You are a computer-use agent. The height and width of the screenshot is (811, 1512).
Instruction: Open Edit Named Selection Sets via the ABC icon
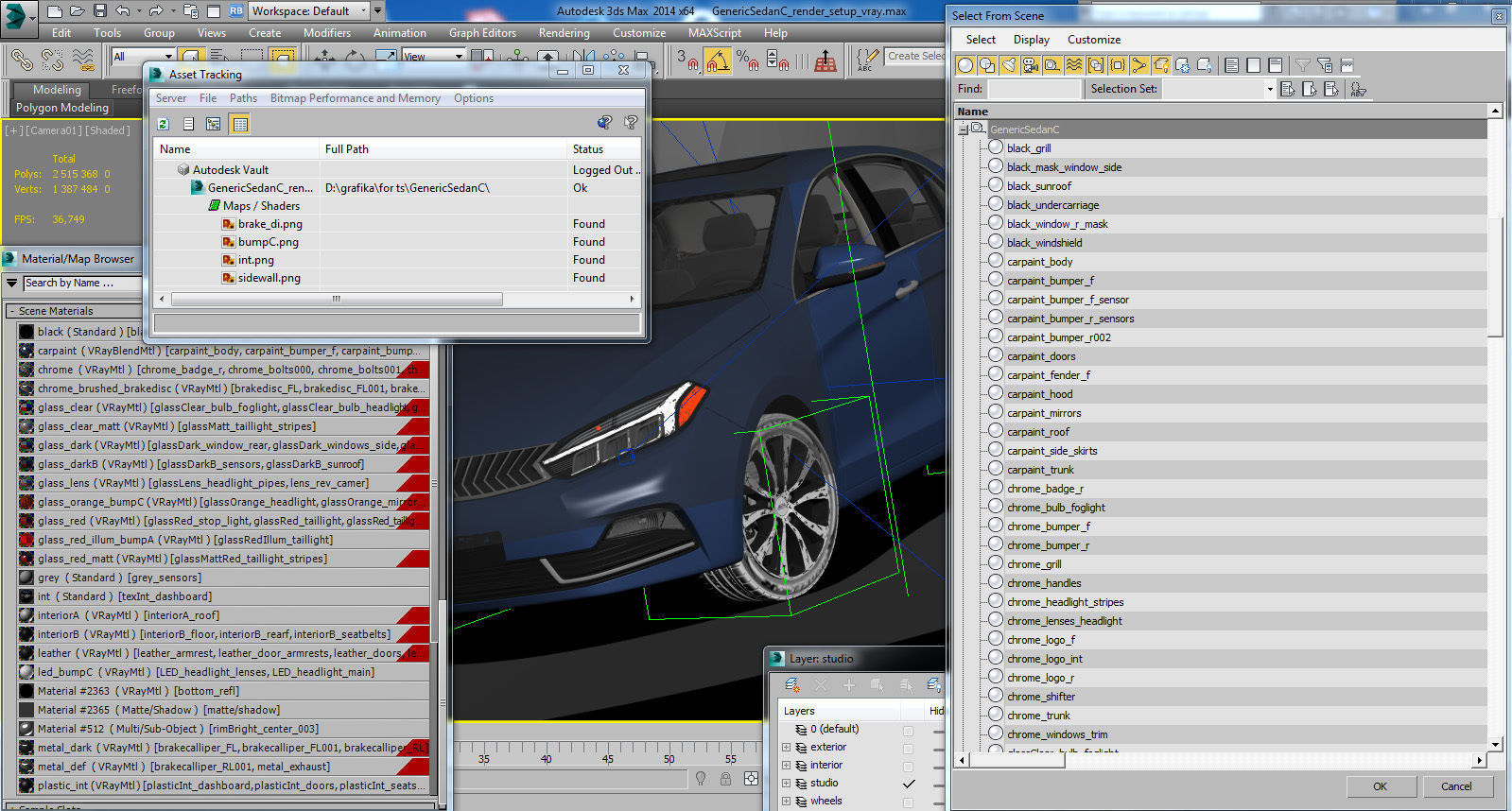tap(867, 60)
